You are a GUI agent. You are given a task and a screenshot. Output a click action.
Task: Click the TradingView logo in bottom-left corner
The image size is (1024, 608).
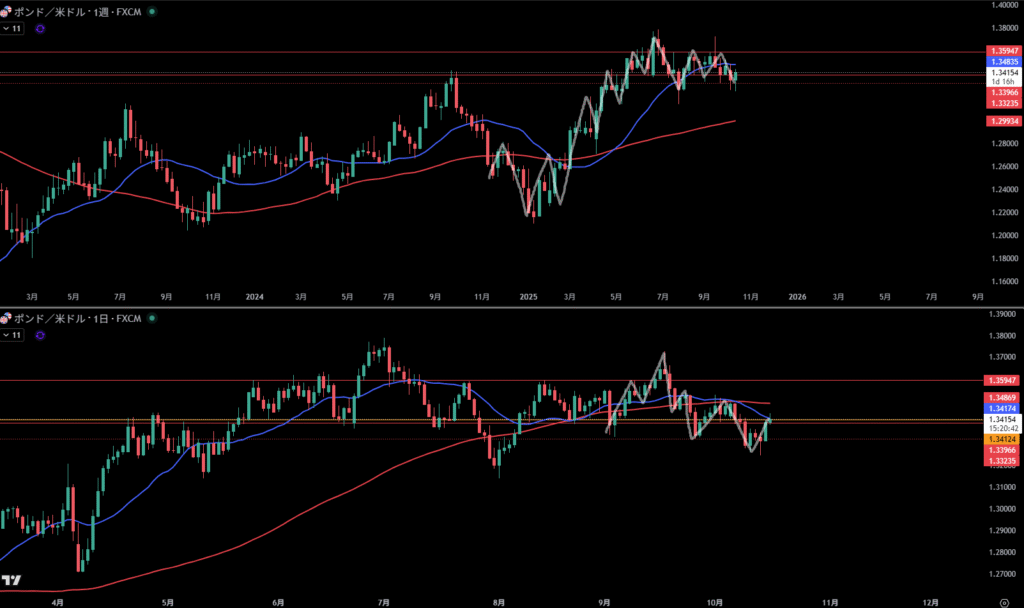[12, 581]
